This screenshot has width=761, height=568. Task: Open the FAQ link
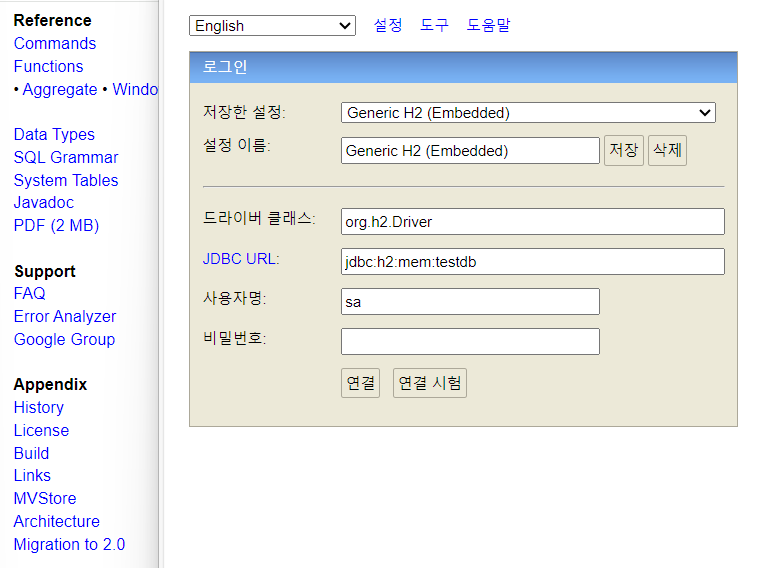click(30, 294)
